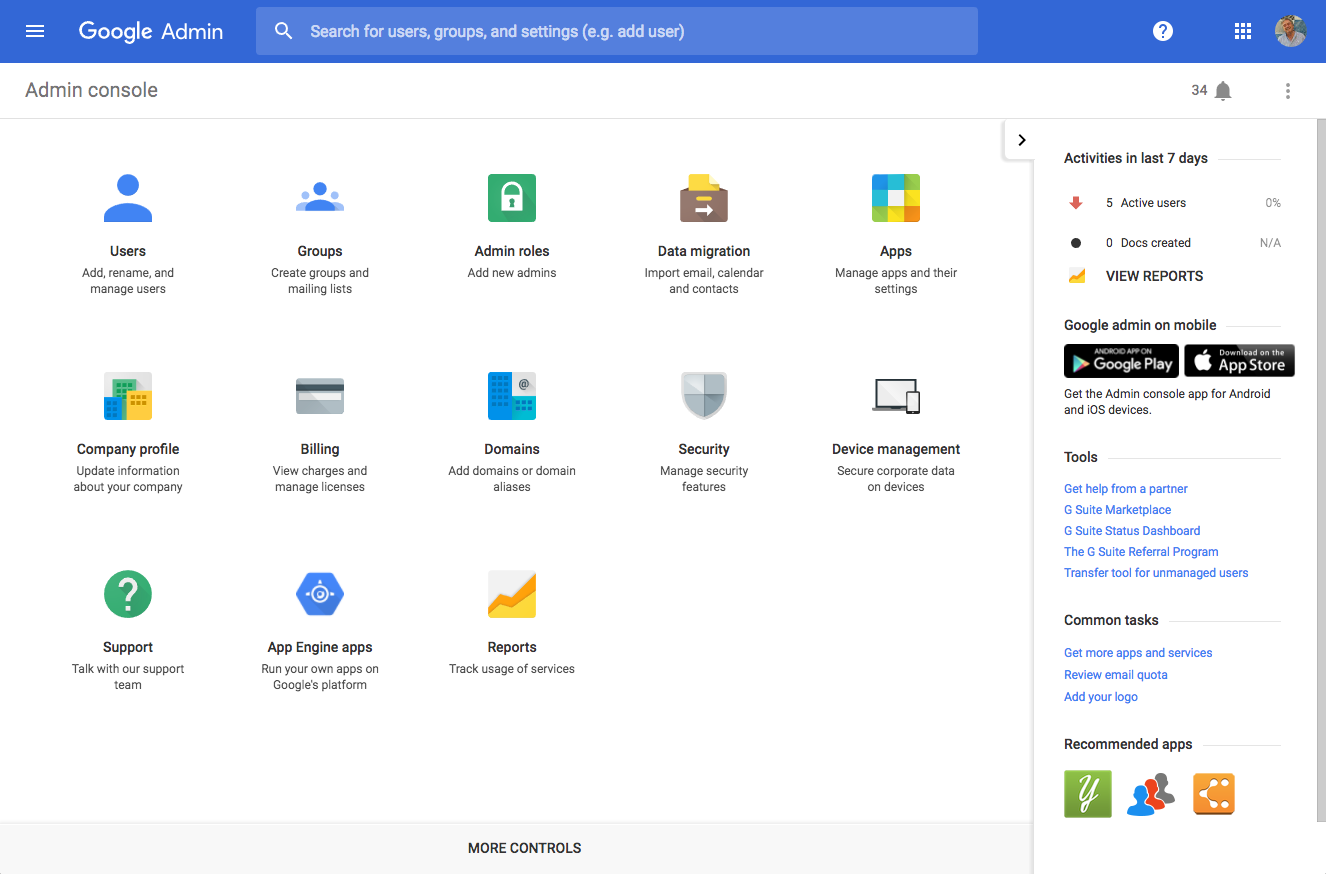The height and width of the screenshot is (874, 1326).
Task: Click the red and blue people recommended app
Action: (1150, 794)
